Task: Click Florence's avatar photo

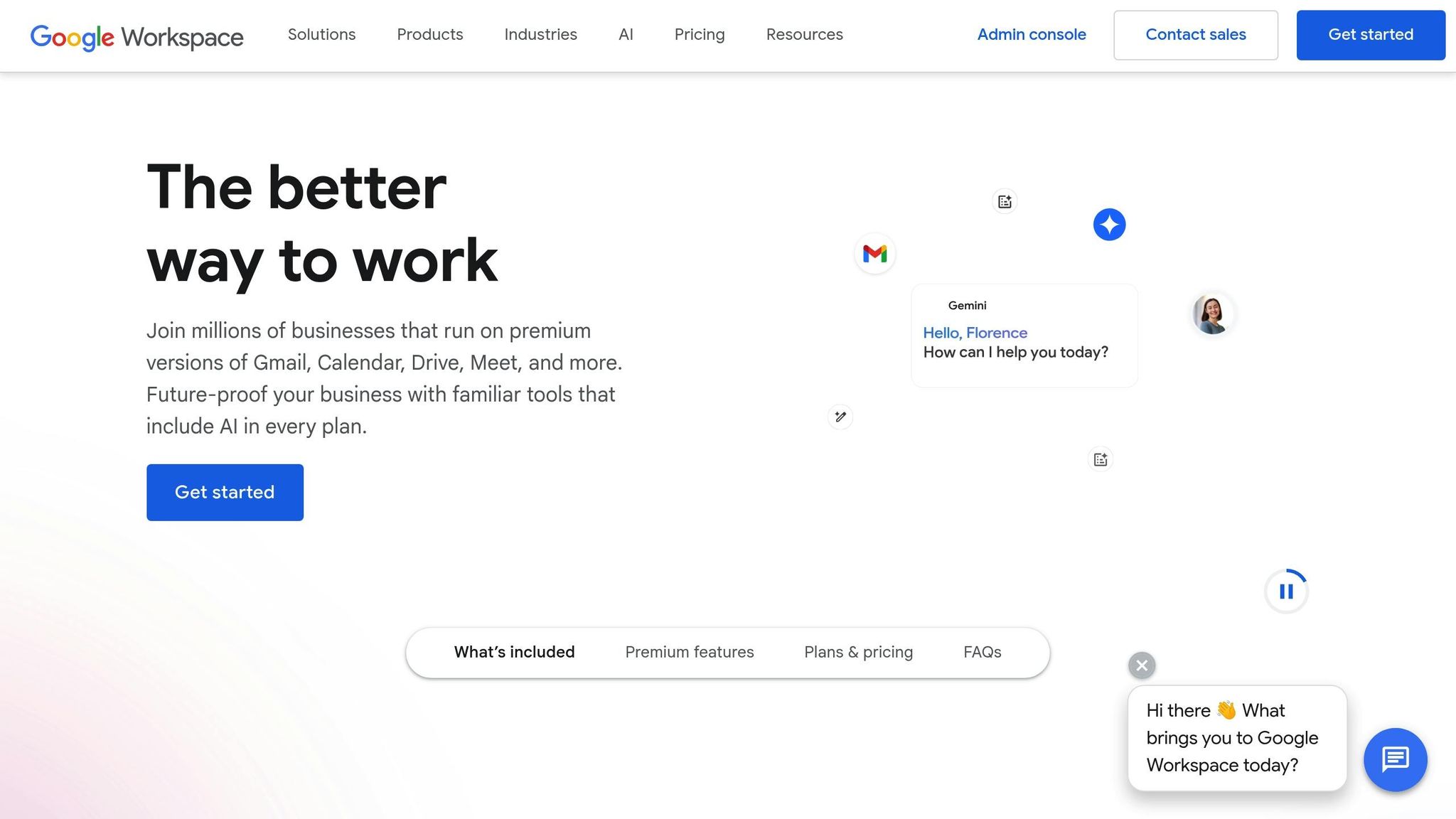Action: pos(1213,314)
